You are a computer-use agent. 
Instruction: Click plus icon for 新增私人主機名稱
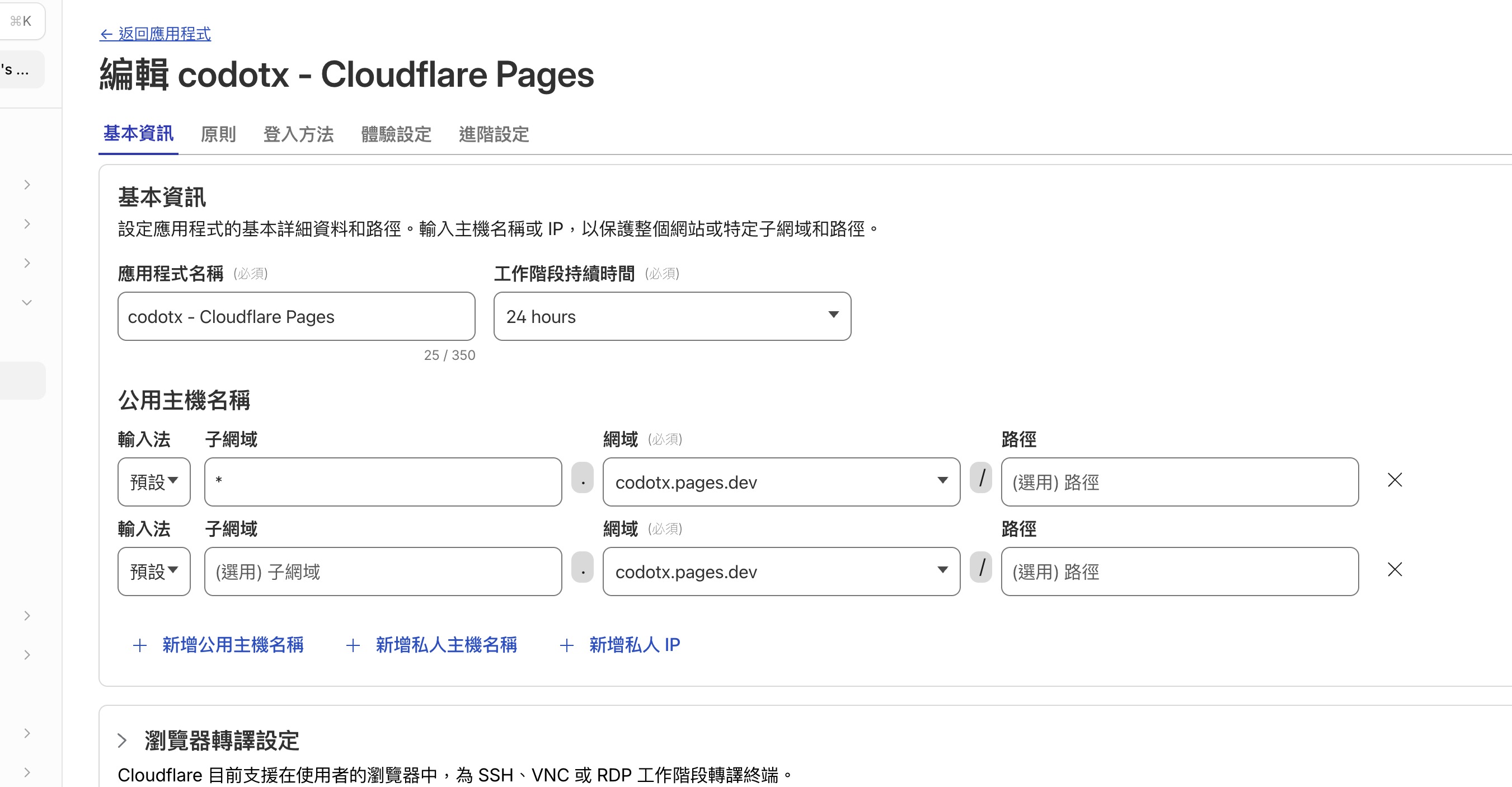353,645
